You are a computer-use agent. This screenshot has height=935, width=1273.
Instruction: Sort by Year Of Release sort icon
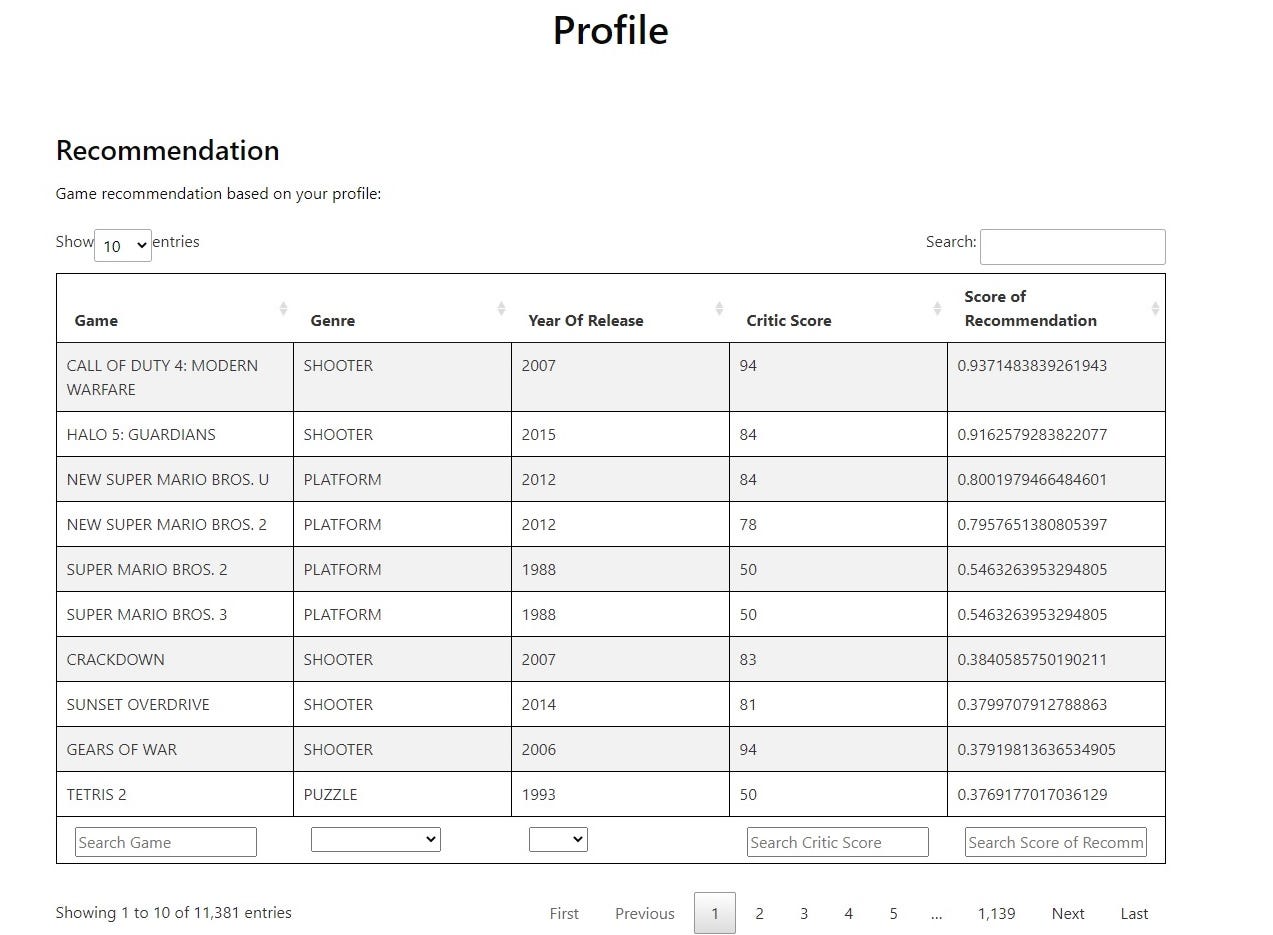click(x=719, y=308)
